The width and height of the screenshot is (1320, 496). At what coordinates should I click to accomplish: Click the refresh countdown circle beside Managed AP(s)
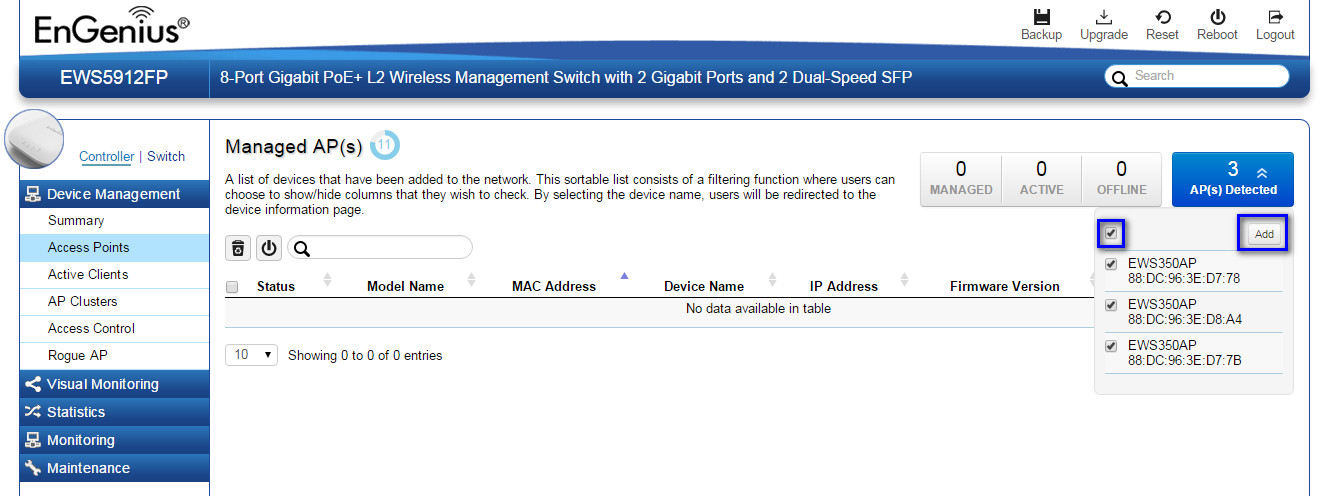coord(384,146)
